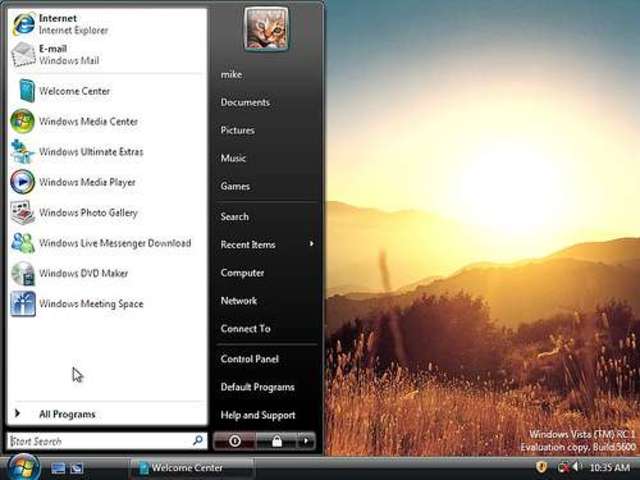Select the Windows Ultimate Extras icon
Viewport: 640px width, 480px height.
click(22, 151)
